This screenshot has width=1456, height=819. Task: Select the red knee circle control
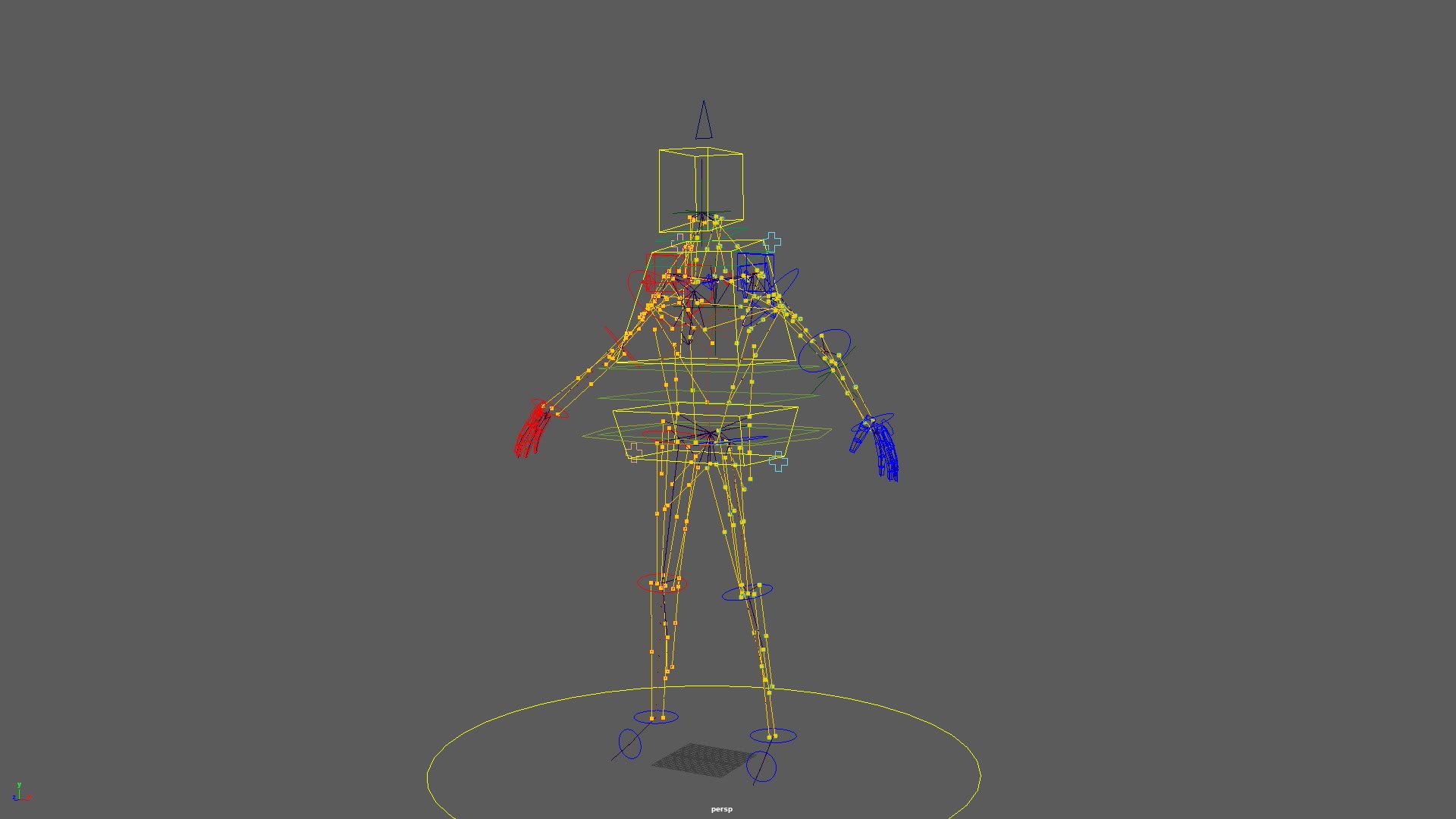tap(661, 583)
